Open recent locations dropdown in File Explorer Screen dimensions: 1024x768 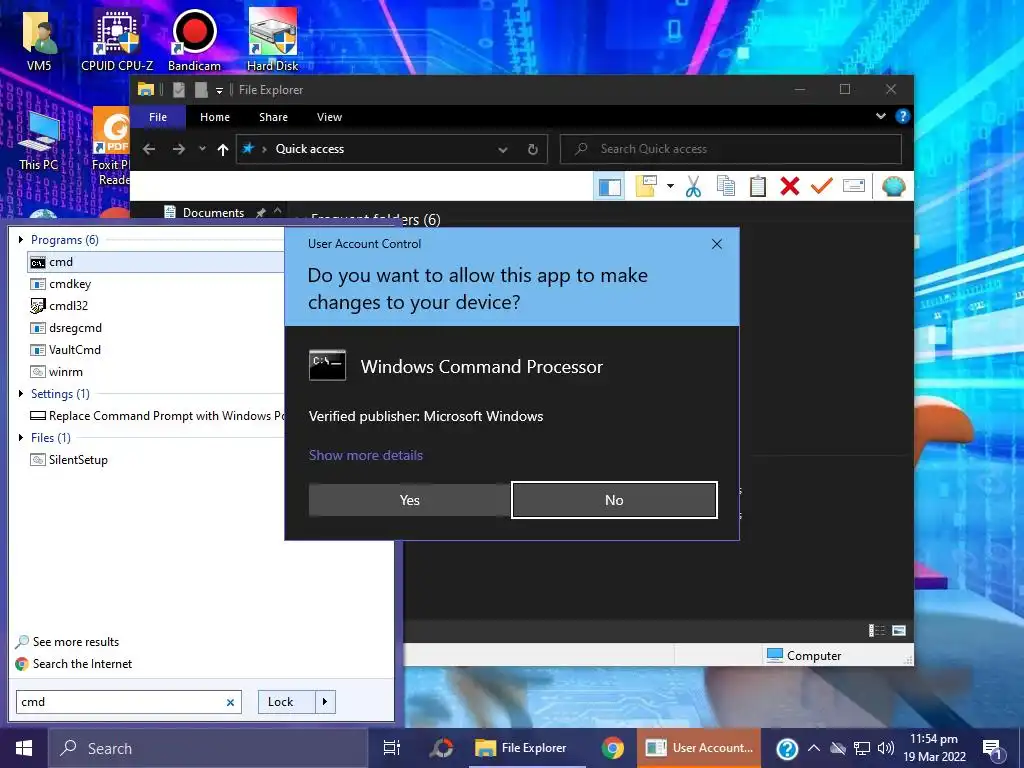(x=202, y=149)
